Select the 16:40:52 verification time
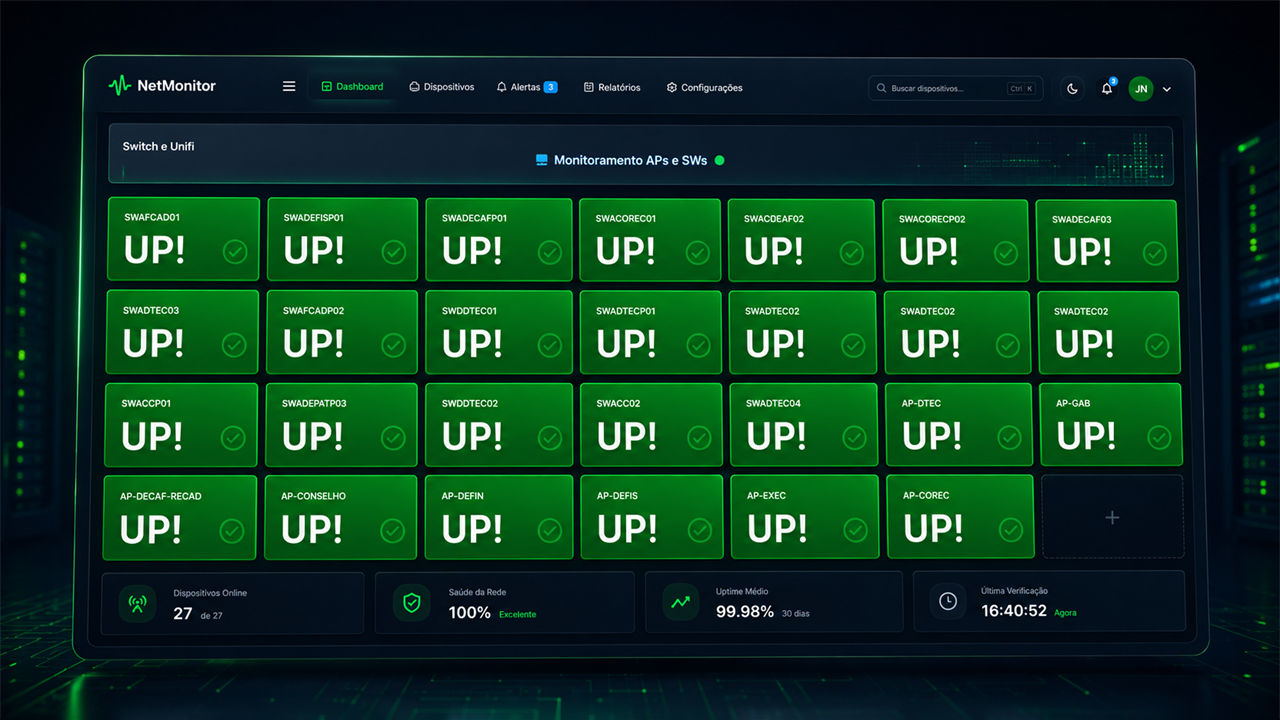Viewport: 1280px width, 720px height. tap(1014, 611)
